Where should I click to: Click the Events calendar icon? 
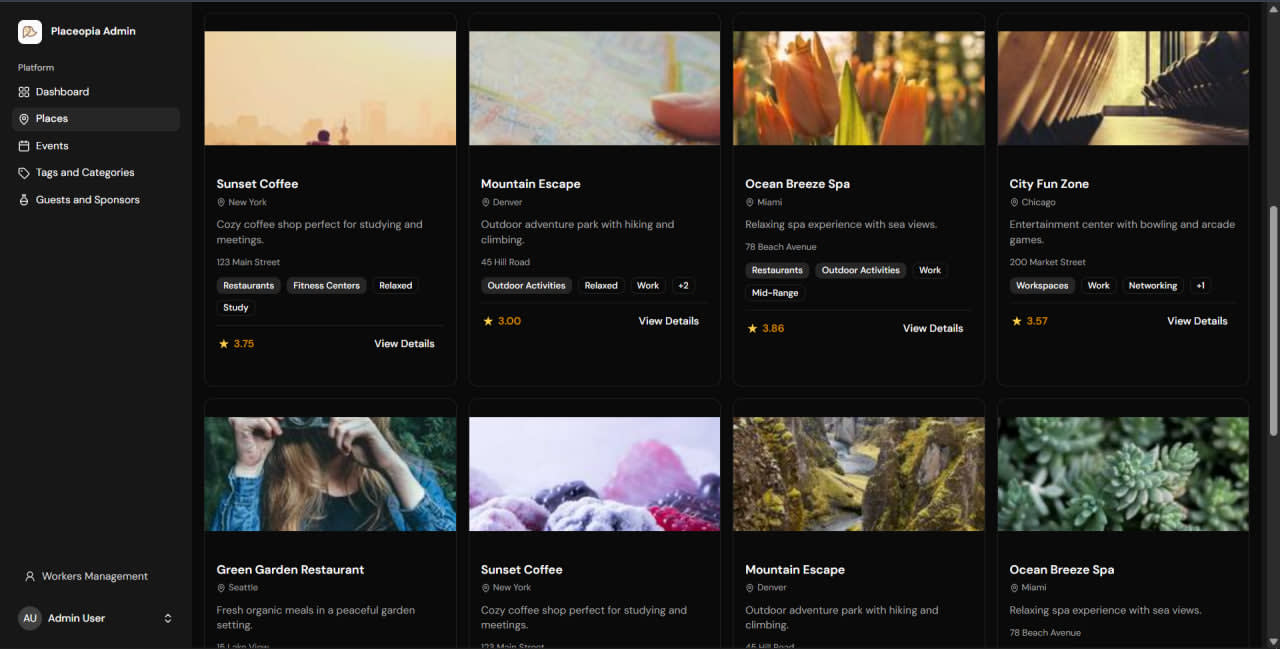point(24,146)
